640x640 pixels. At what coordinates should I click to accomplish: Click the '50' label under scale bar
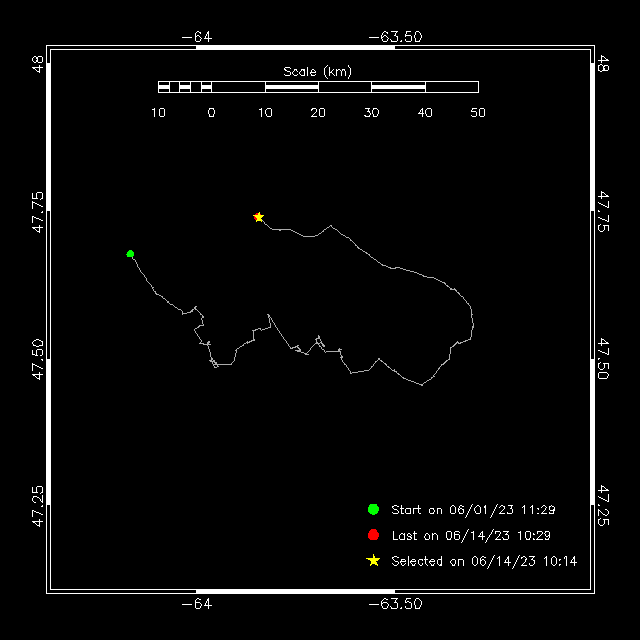point(478,113)
